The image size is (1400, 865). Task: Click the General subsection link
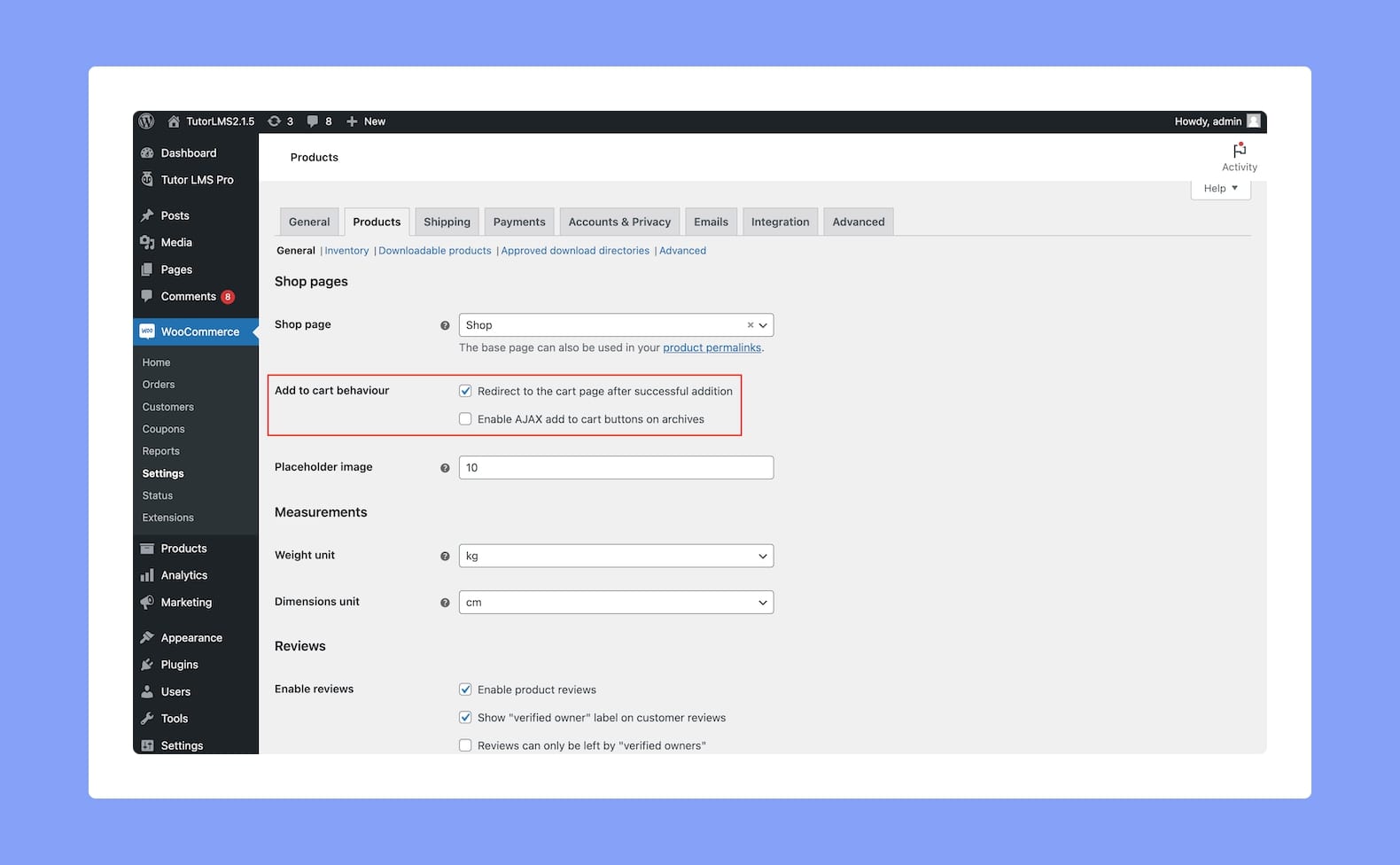296,251
